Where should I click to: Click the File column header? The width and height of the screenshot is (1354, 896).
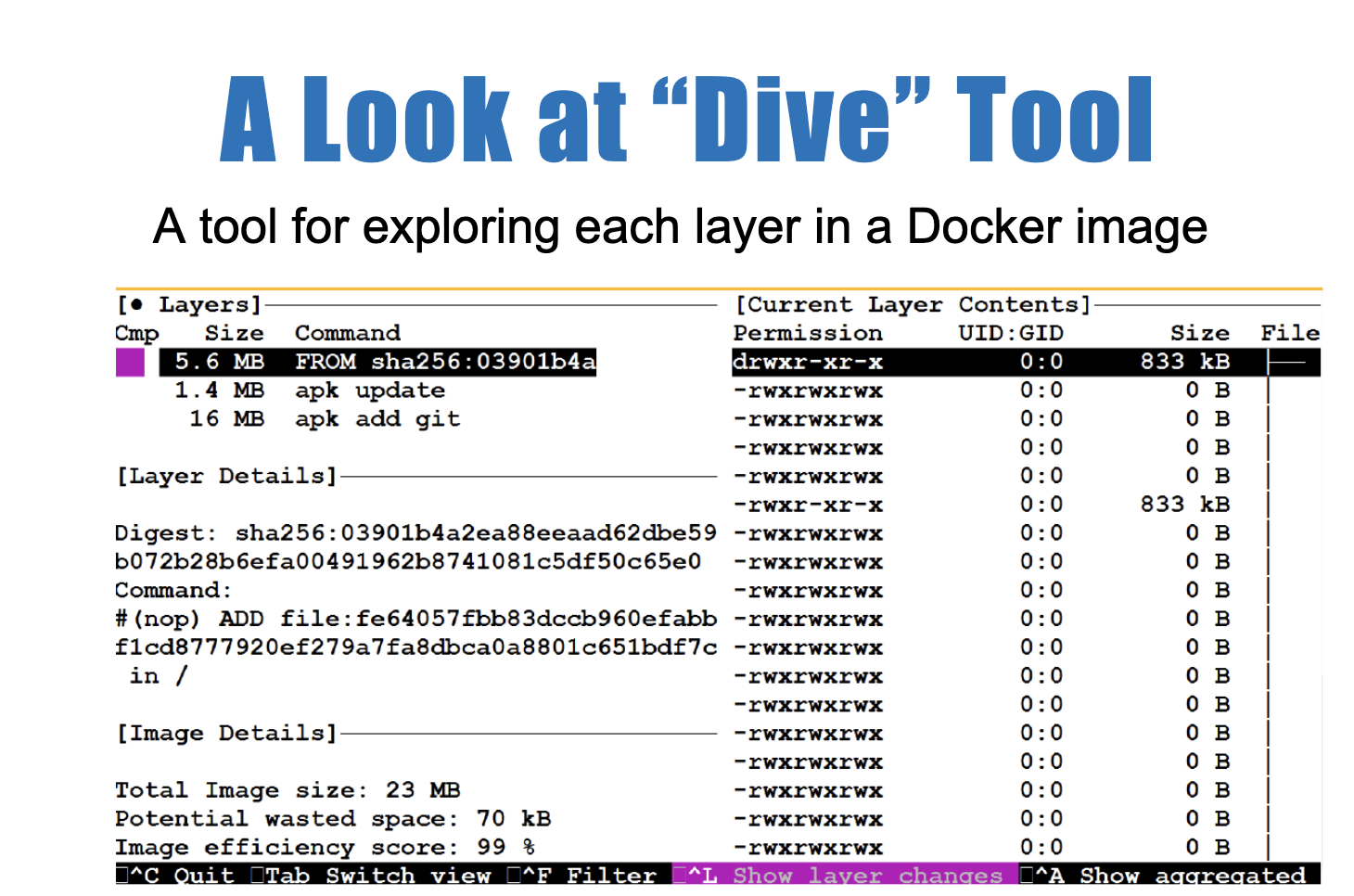[x=1289, y=334]
